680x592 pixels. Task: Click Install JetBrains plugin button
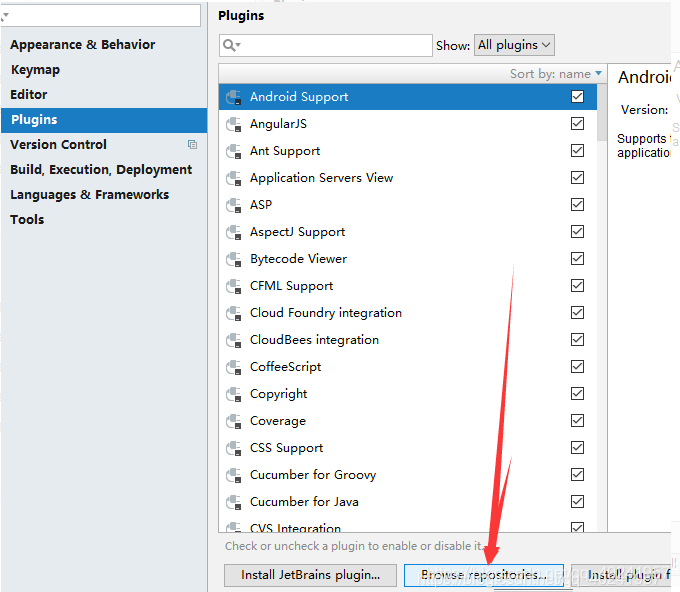click(311, 575)
